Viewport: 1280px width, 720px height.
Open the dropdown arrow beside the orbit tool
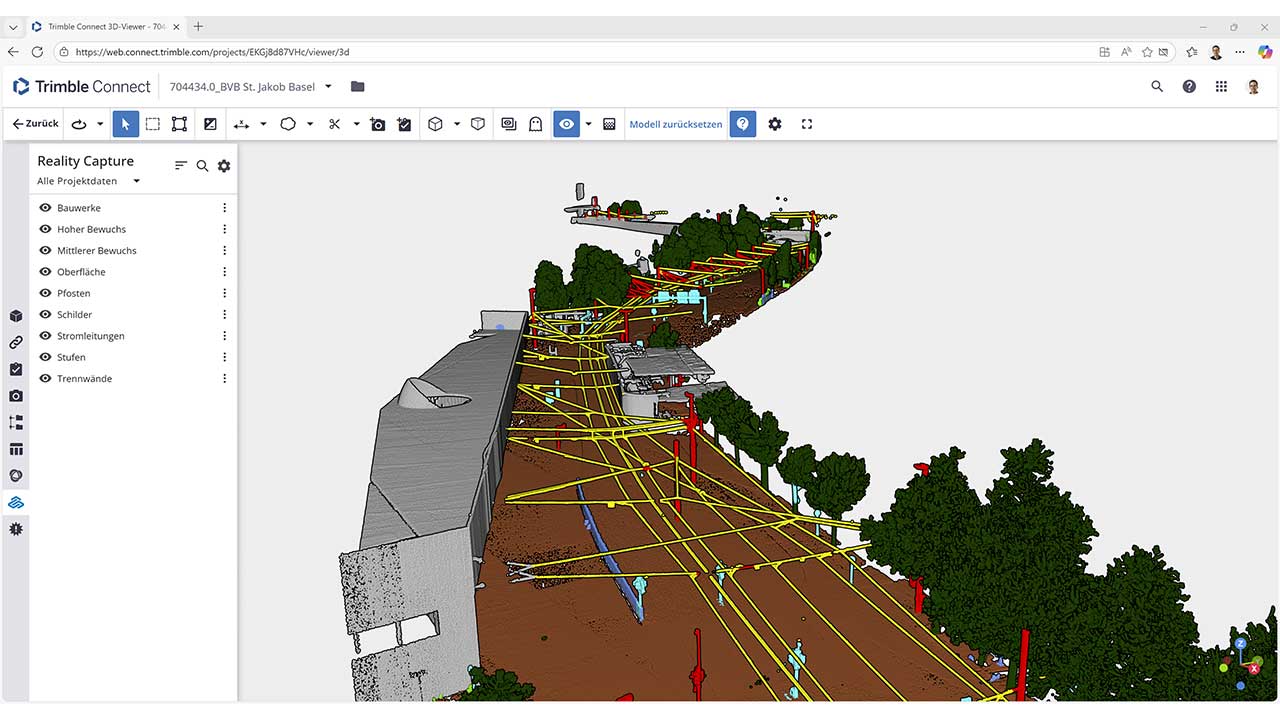coord(100,124)
